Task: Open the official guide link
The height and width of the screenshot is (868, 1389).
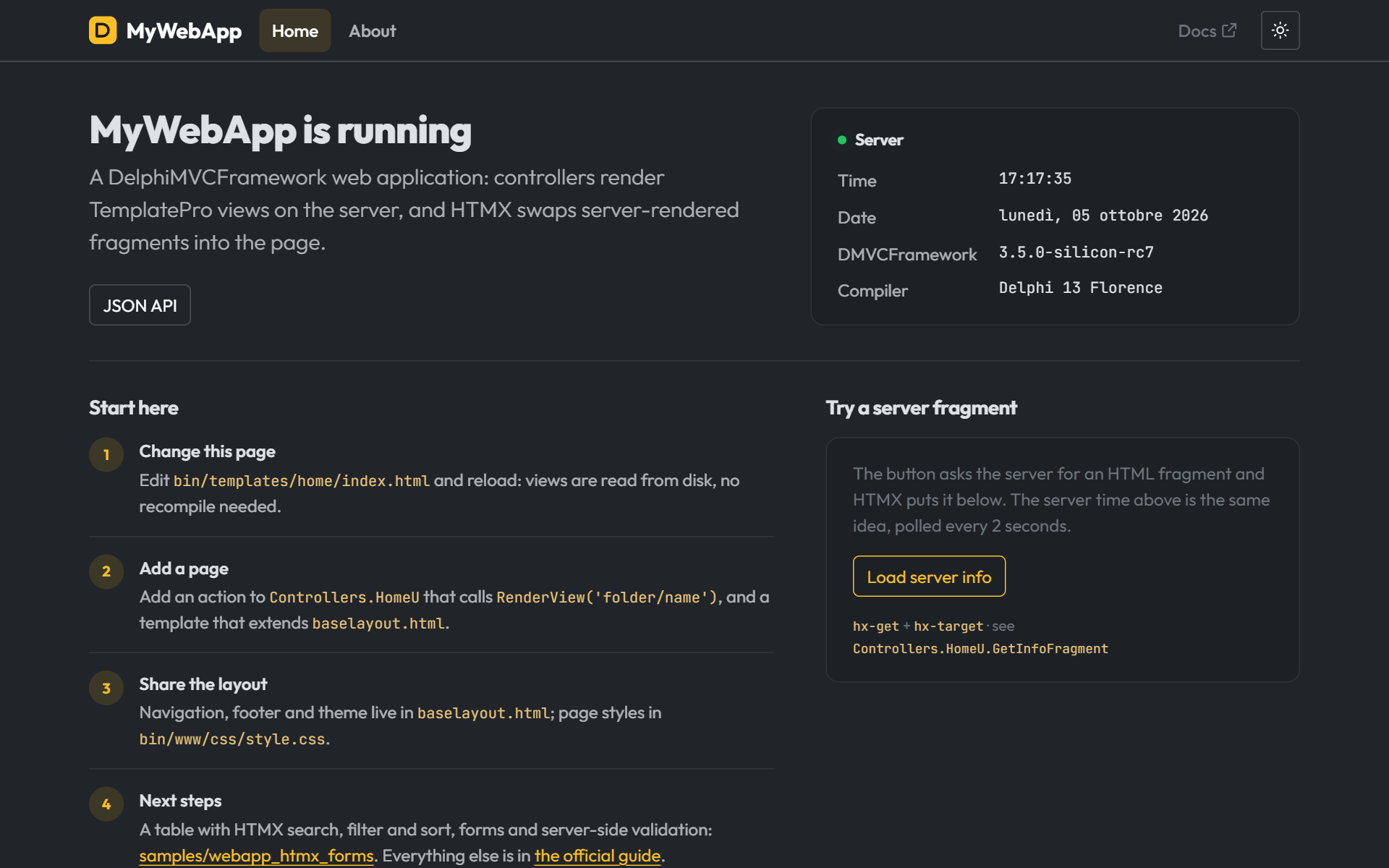Action: coord(598,856)
